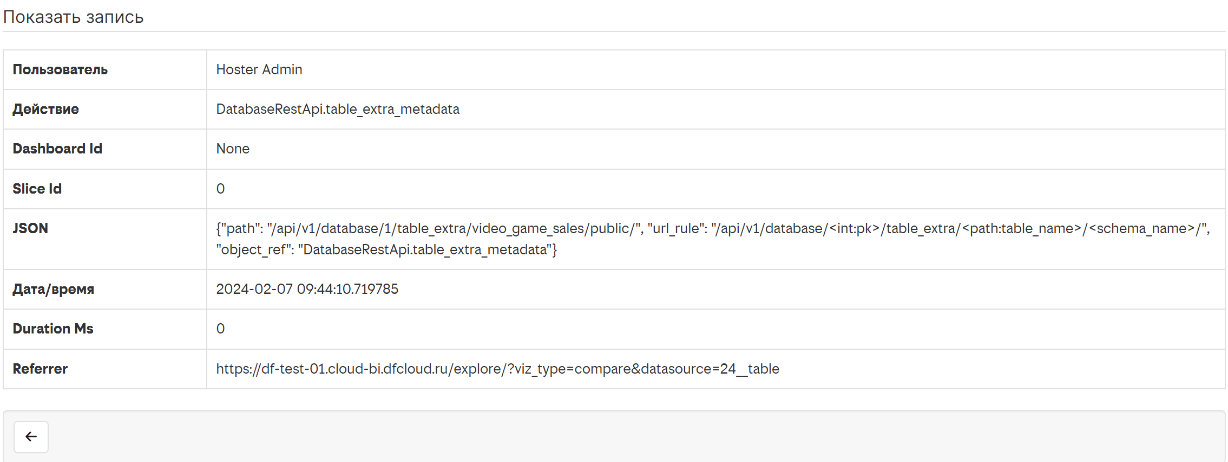Screen dimensions: 1228x462
Task: Click the object_ref line in JSON
Action: click(386, 249)
